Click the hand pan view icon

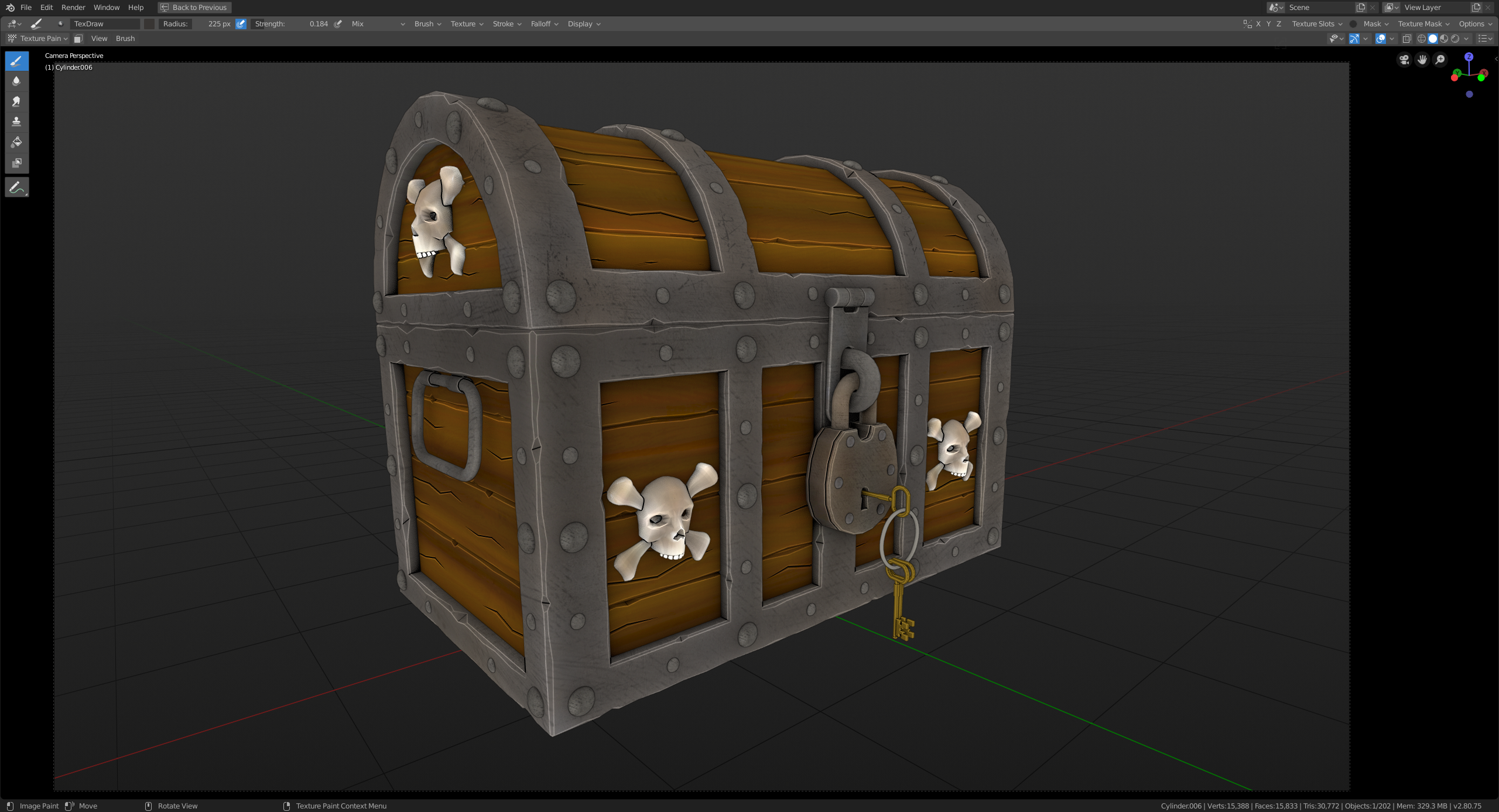[x=1422, y=60]
